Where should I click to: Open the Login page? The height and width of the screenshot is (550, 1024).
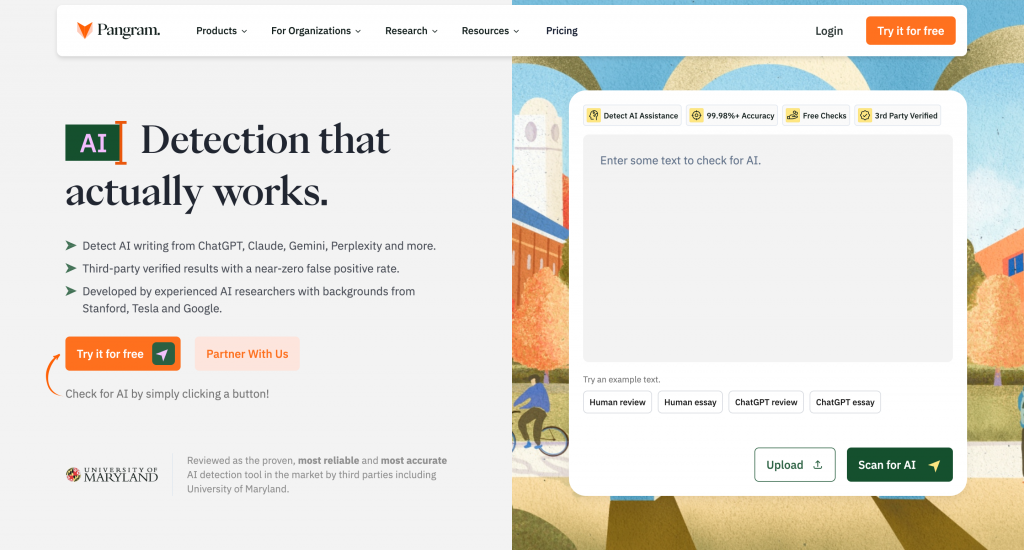(x=829, y=31)
